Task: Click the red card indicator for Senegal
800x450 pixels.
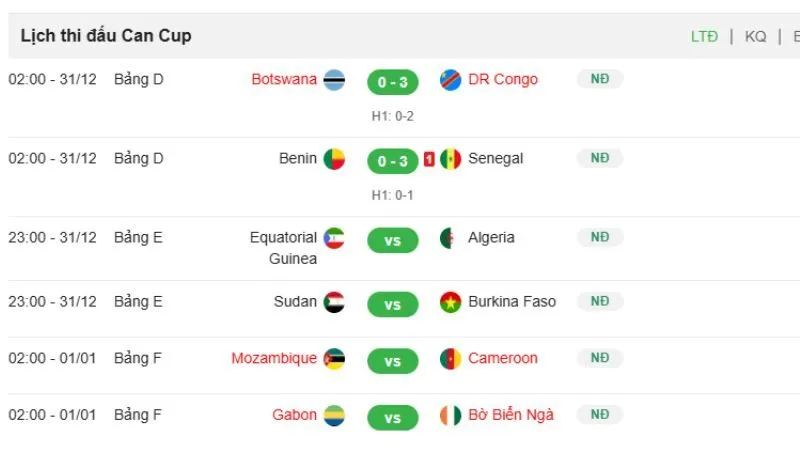Action: [x=429, y=159]
